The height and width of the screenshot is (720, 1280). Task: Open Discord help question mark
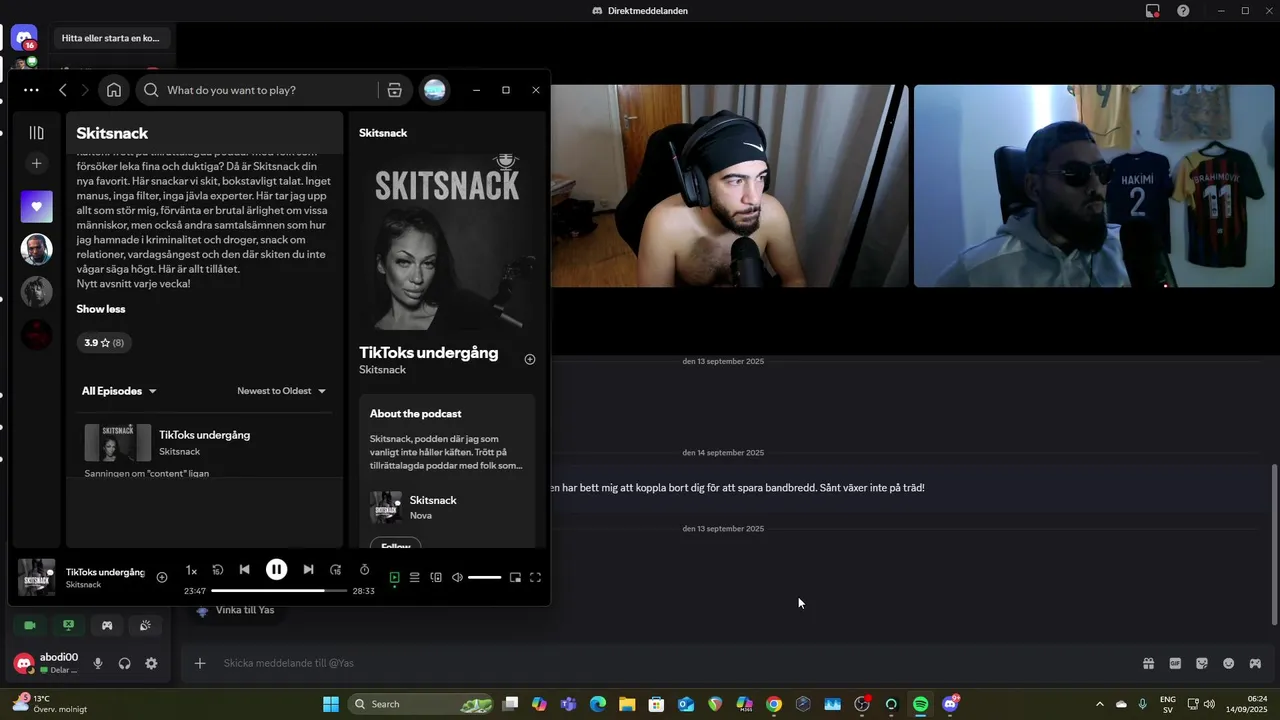point(1183,11)
